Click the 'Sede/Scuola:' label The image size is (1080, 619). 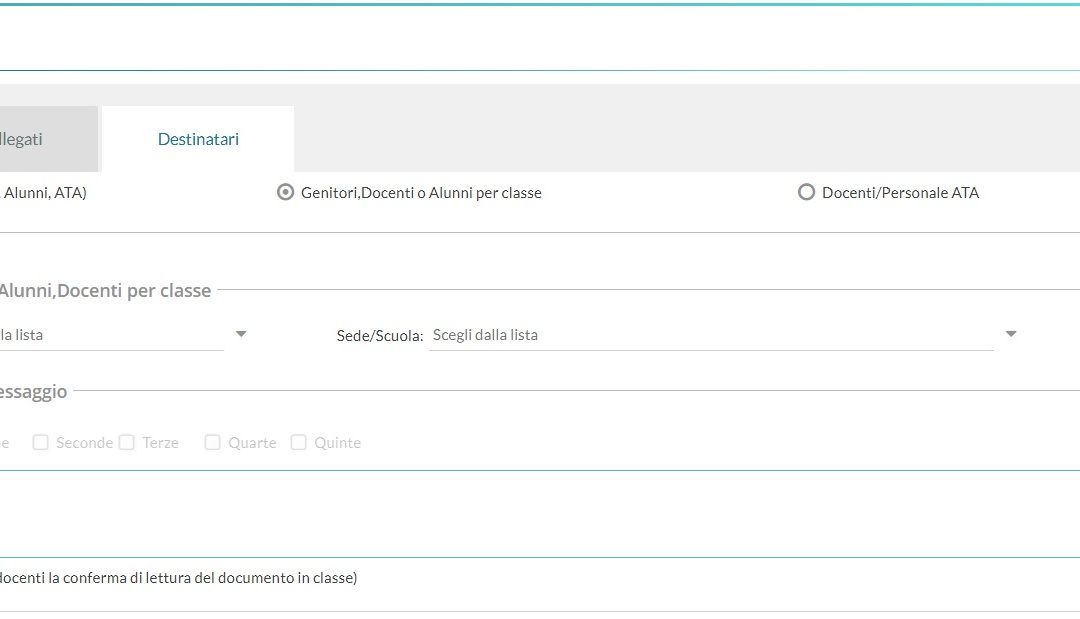[x=380, y=336]
